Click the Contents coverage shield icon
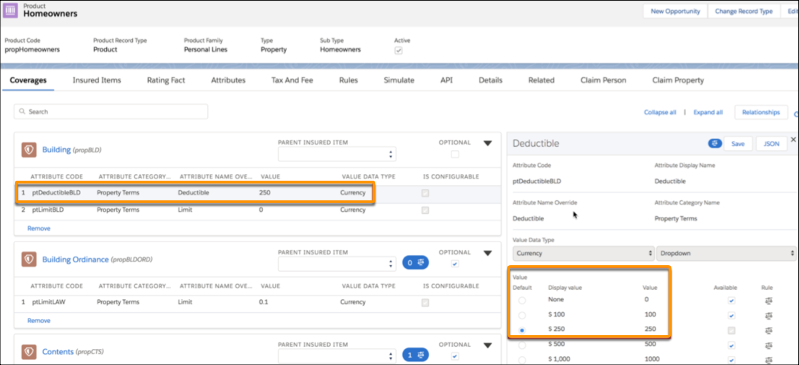Image resolution: width=799 pixels, height=365 pixels. (29, 352)
